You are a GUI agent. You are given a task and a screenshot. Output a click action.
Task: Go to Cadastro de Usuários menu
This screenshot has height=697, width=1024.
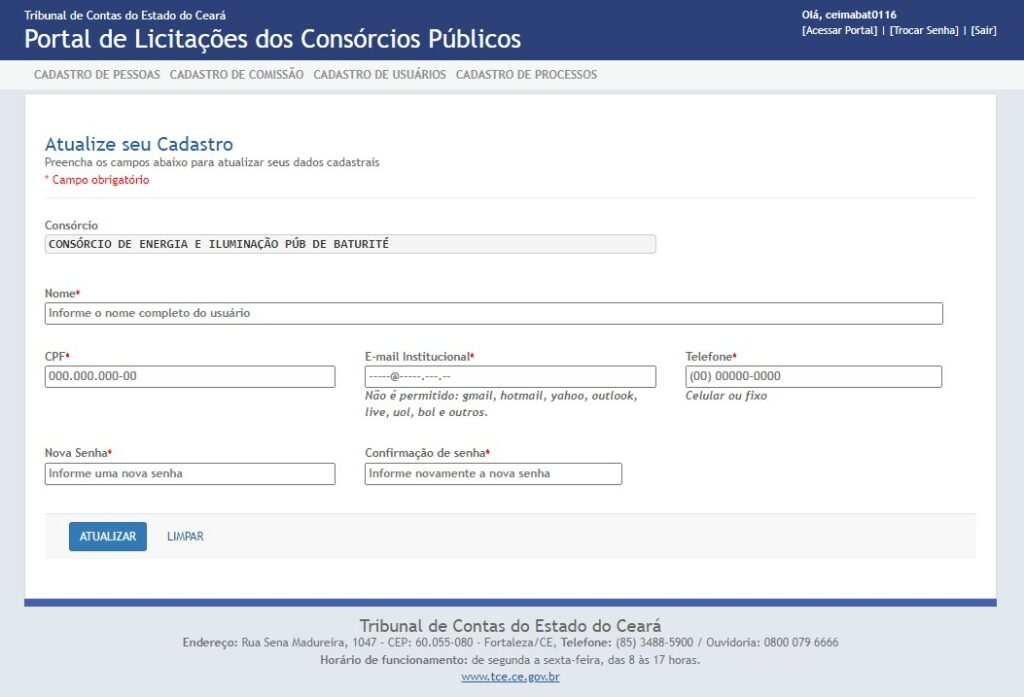point(379,75)
